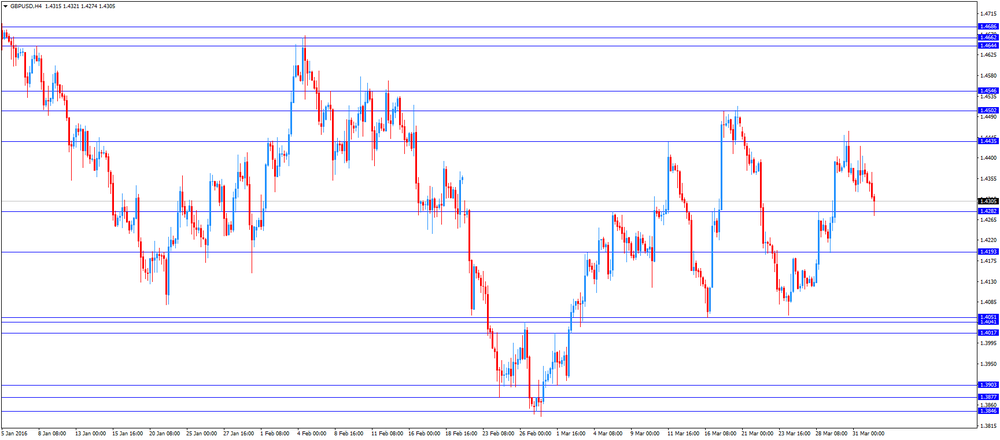The image size is (1000, 440).
Task: Select the 1.4686 horizontal line price label
Action: [x=988, y=27]
